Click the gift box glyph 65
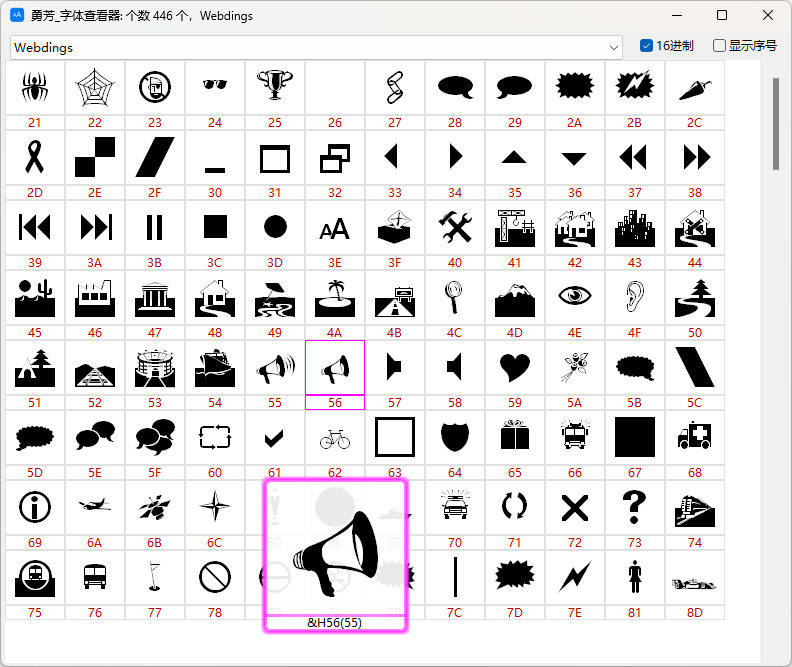The image size is (792, 667). tap(515, 435)
